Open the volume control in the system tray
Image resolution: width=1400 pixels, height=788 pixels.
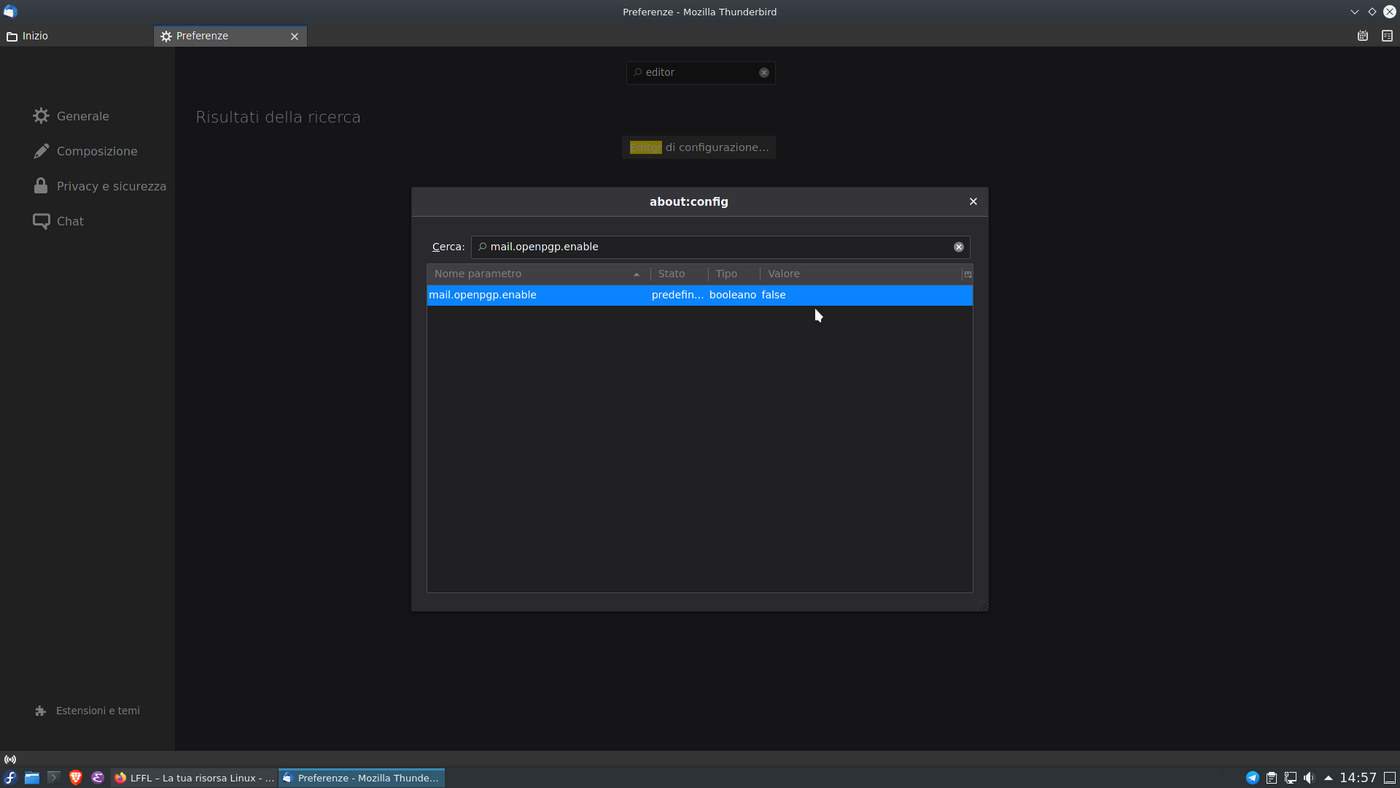(x=1309, y=778)
